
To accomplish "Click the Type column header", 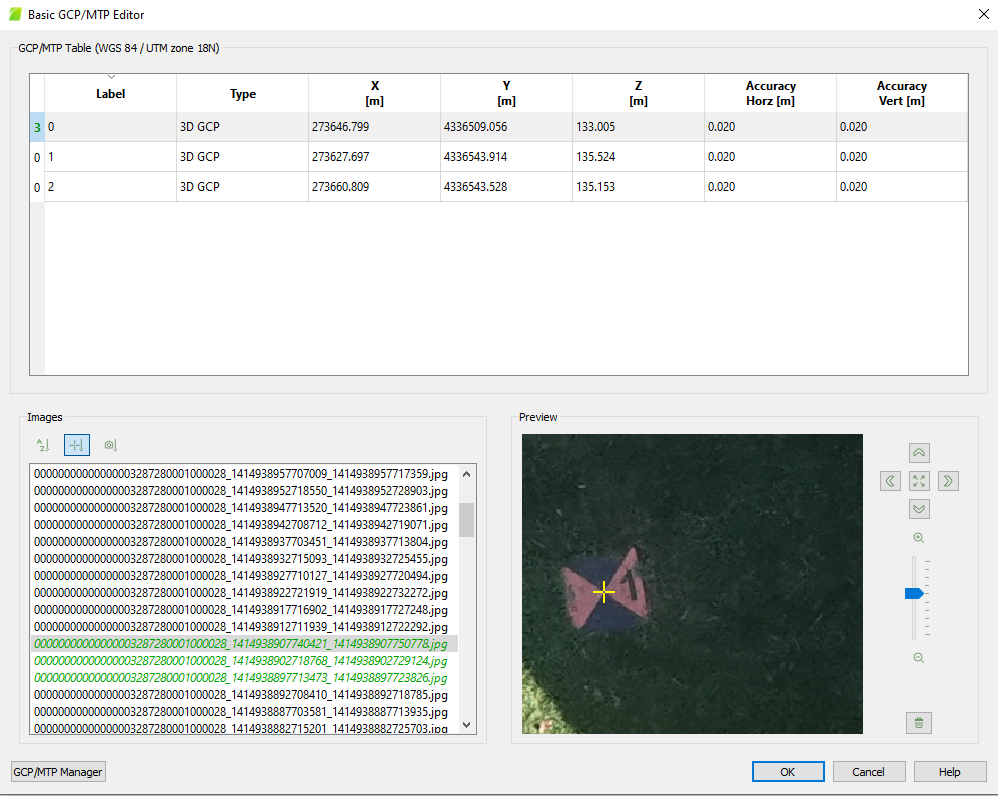I will (243, 94).
